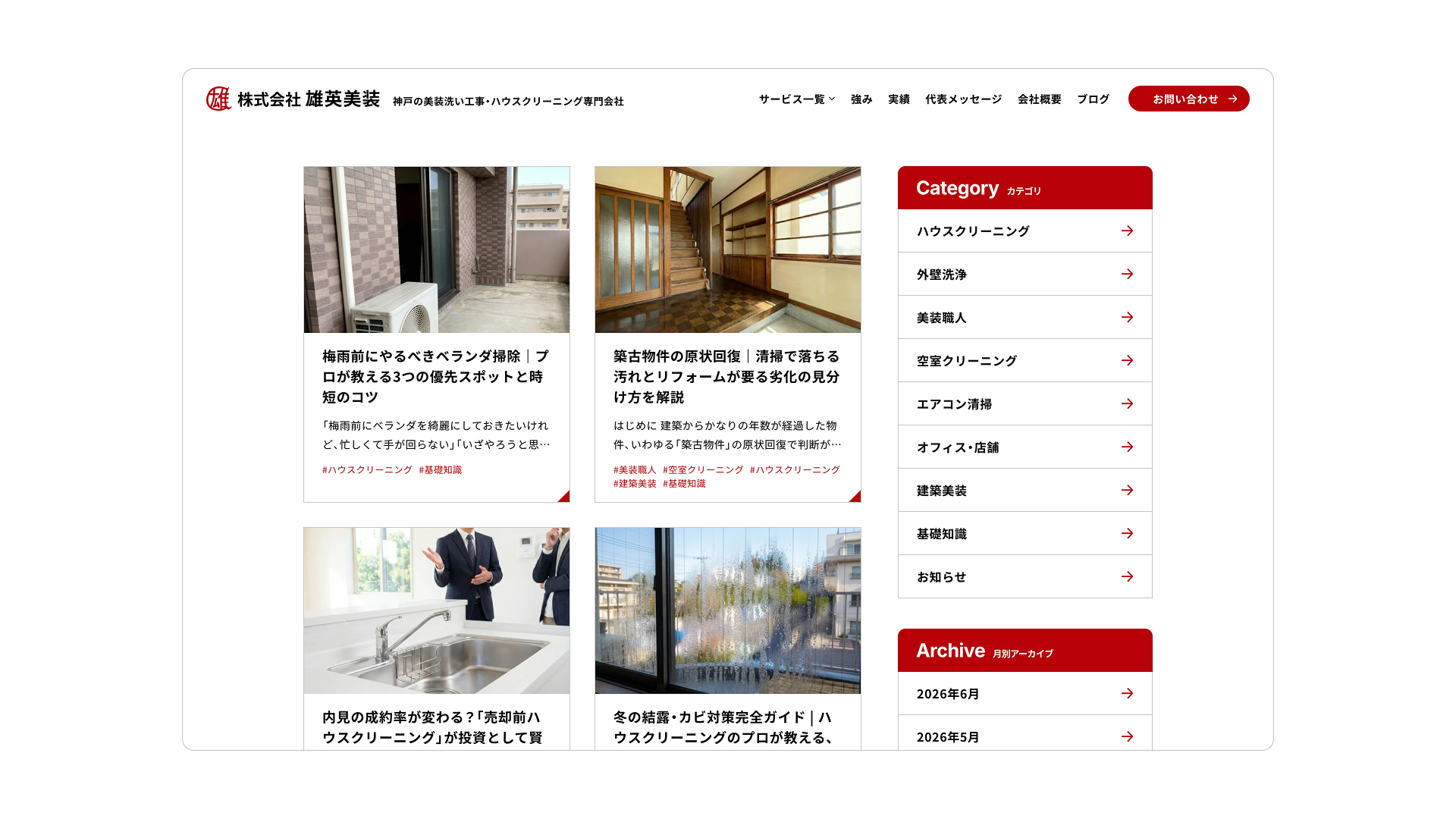Open the veranda balcony article thumbnail
The width and height of the screenshot is (1456, 819).
[437, 249]
